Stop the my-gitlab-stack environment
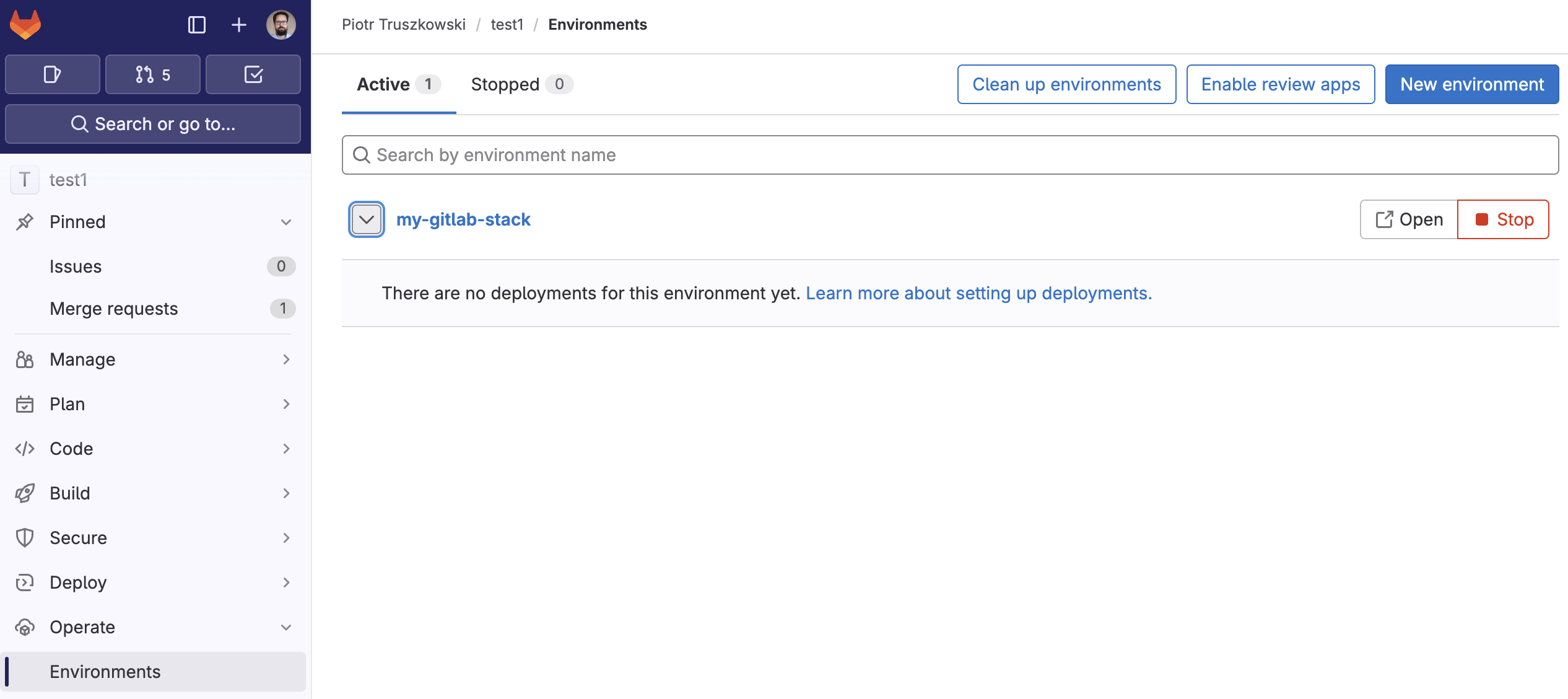Image resolution: width=1568 pixels, height=699 pixels. (1503, 219)
